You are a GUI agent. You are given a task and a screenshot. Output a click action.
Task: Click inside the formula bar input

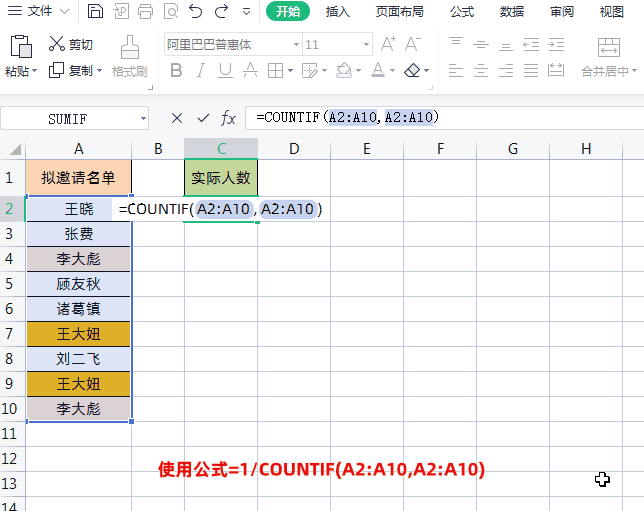point(444,118)
